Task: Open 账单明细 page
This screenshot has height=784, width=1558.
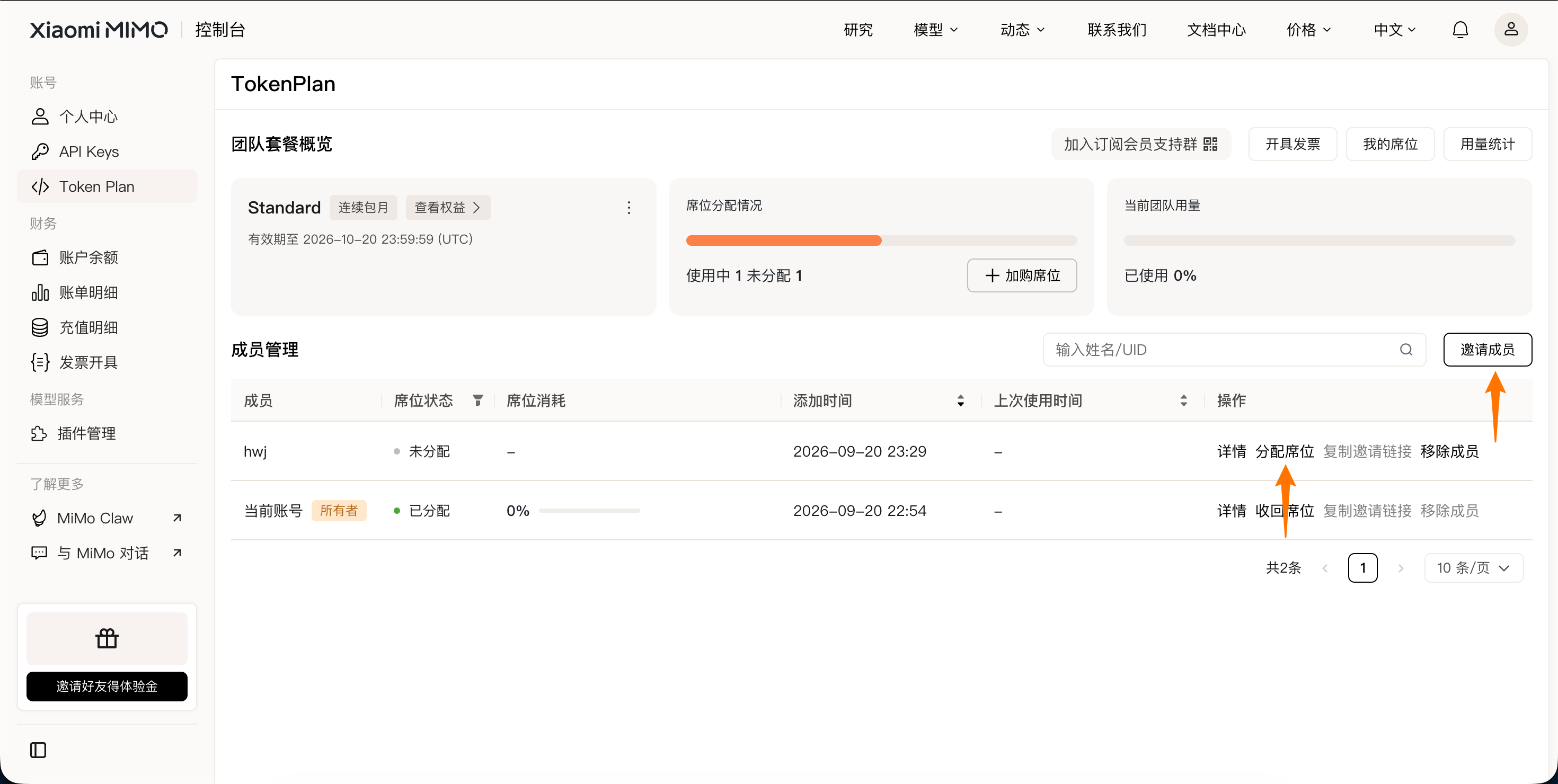Action: (107, 292)
